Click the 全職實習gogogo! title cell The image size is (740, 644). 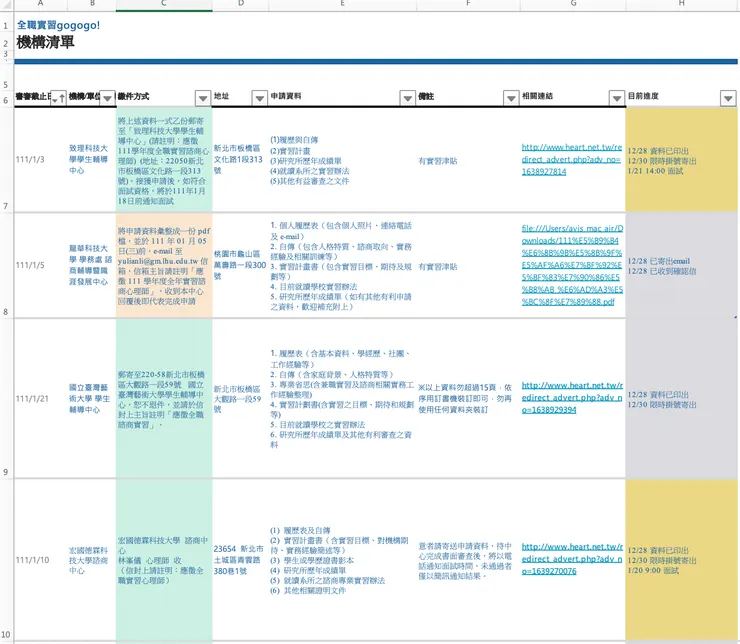59,25
